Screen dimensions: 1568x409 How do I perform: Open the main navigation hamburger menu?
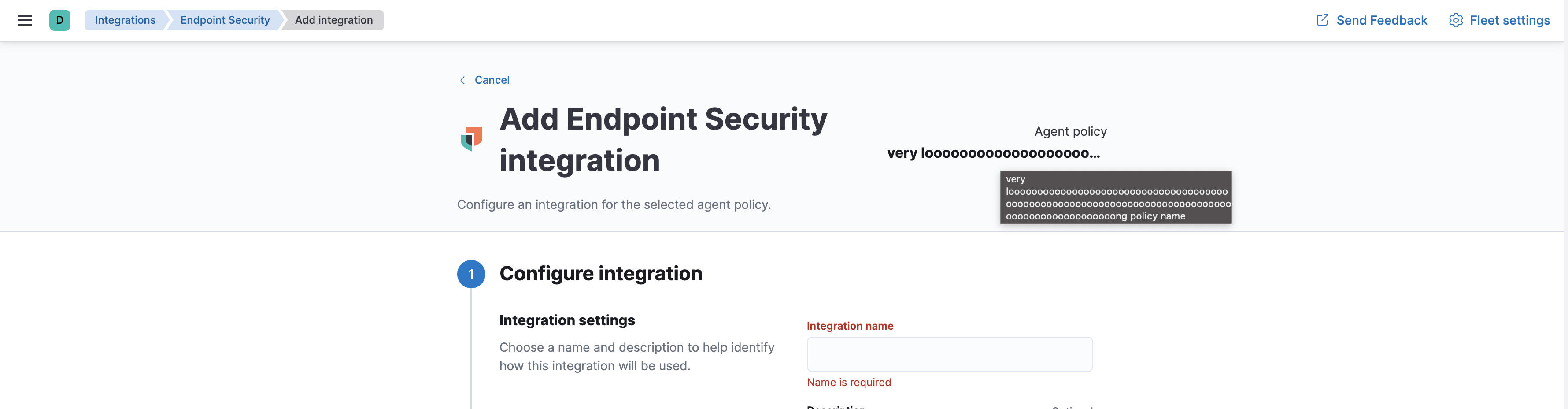24,20
